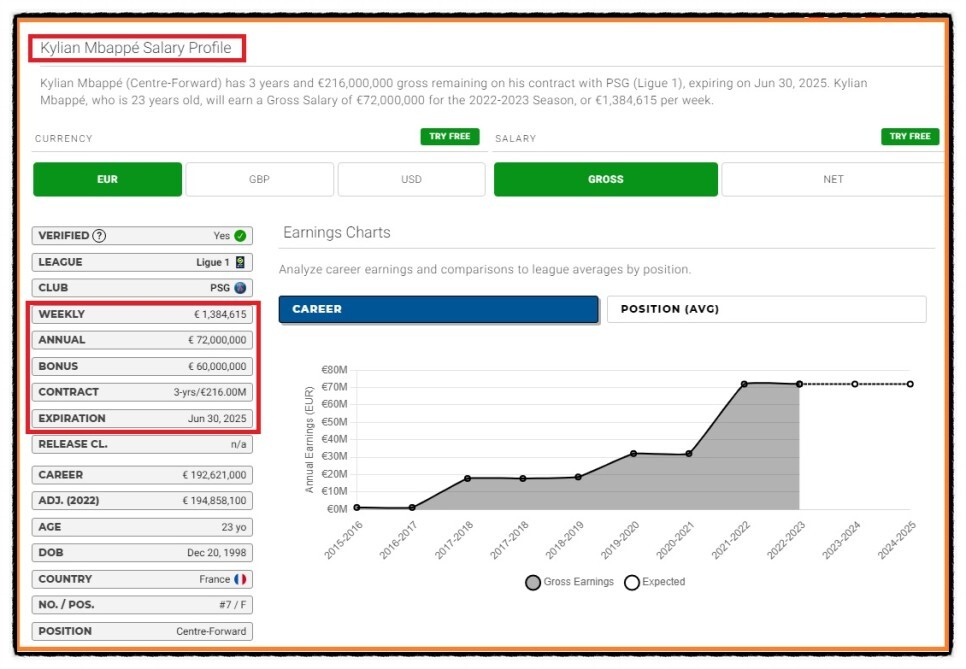The image size is (966, 669).
Task: Click the 2024-2025 expected data point
Action: coord(910,384)
